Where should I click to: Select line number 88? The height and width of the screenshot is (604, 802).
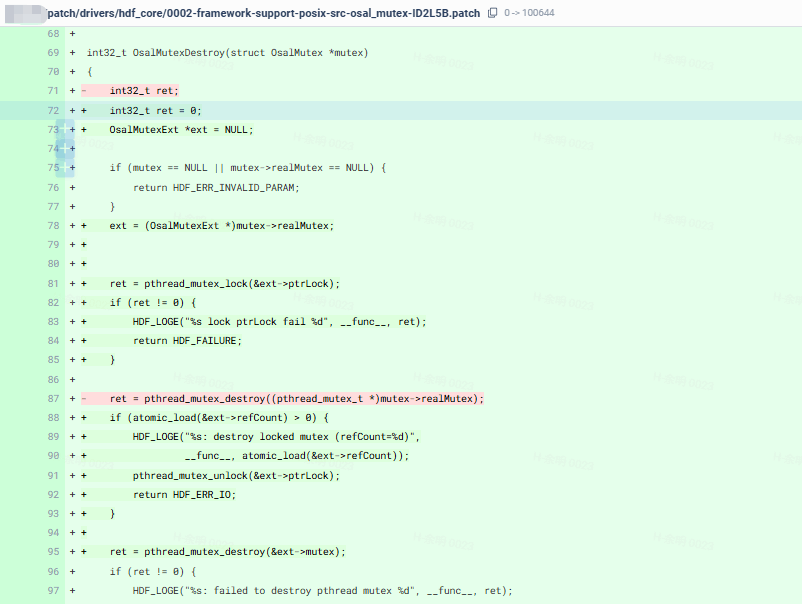pyautogui.click(x=53, y=418)
